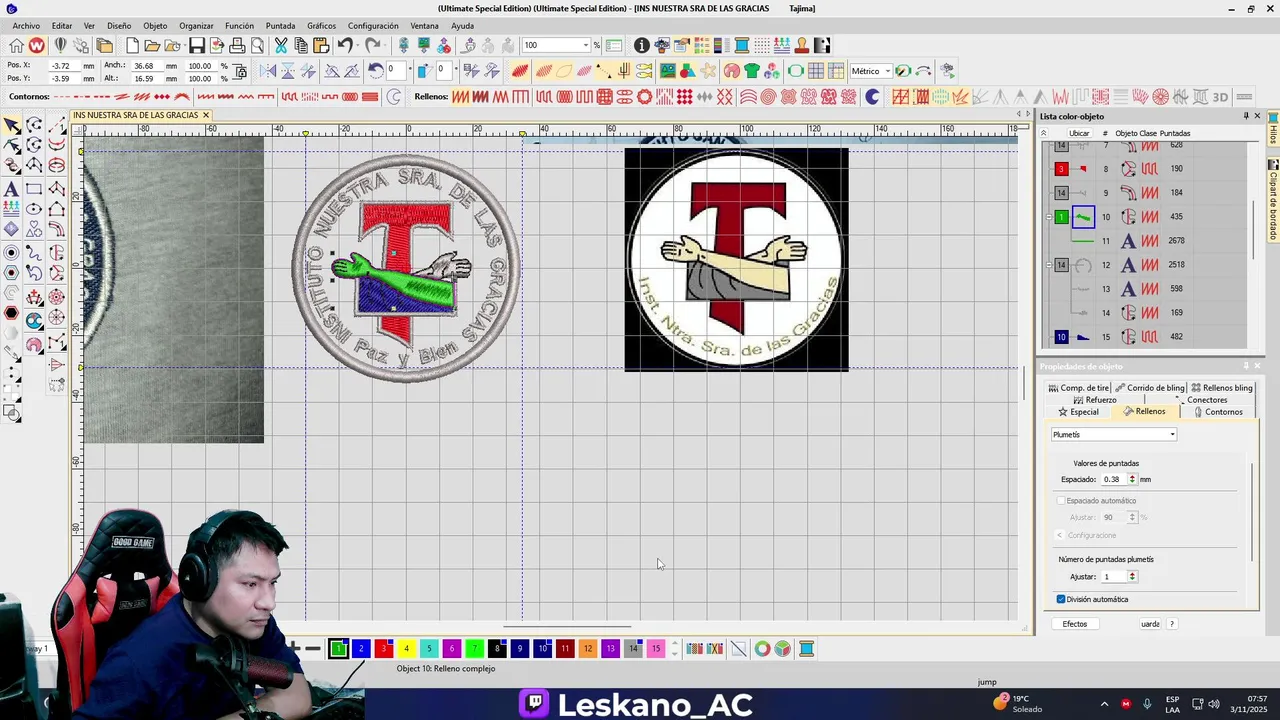Toggle the green hoop display icon
This screenshot has height=720, width=1280.
[x=796, y=70]
